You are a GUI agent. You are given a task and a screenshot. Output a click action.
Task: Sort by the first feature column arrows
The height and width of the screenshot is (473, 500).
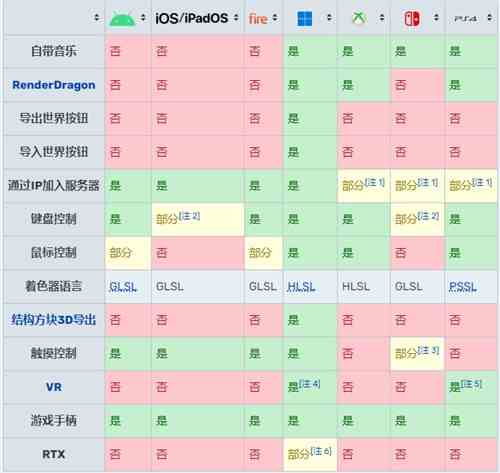pyautogui.click(x=97, y=18)
